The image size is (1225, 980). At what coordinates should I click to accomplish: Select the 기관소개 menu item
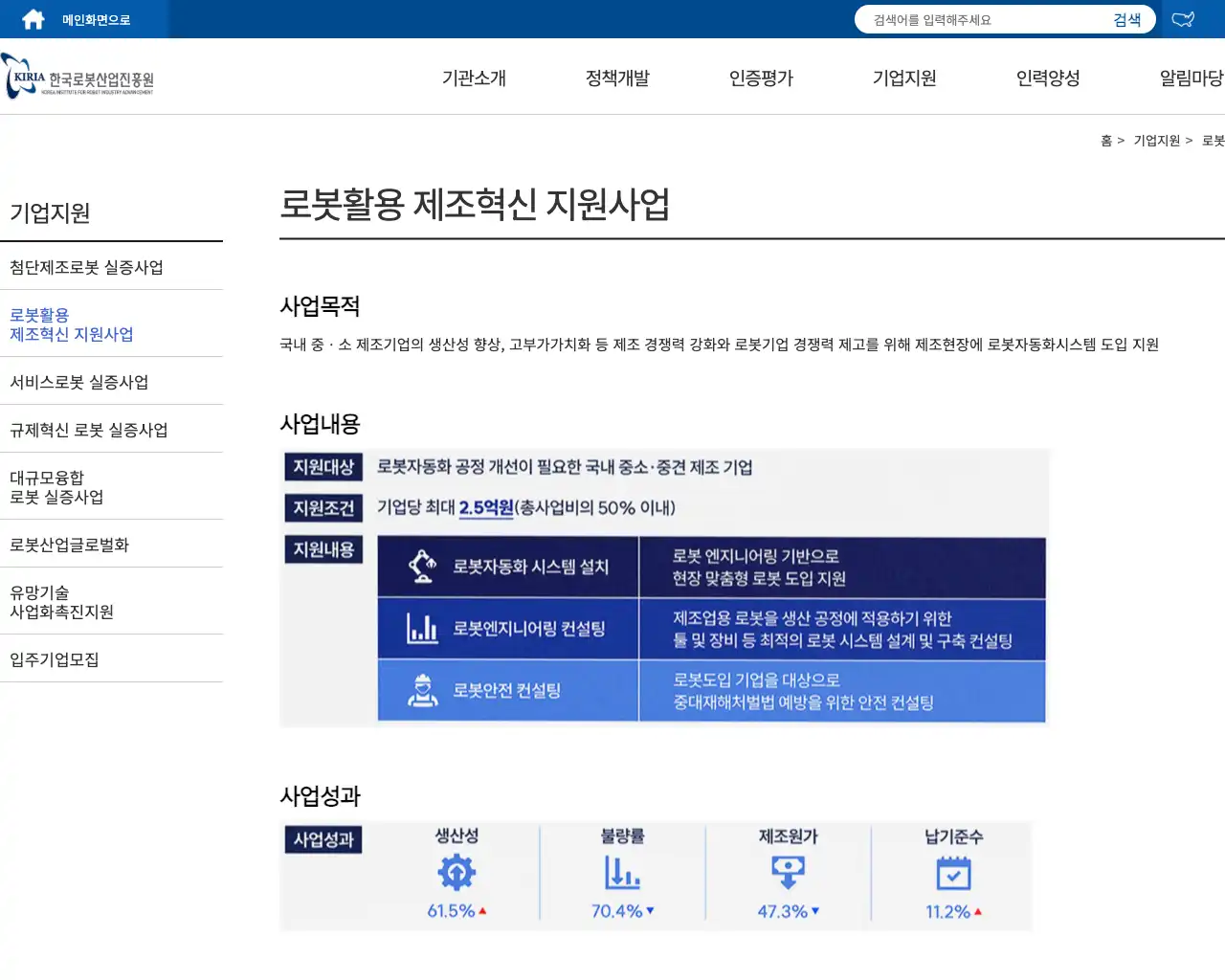click(473, 78)
